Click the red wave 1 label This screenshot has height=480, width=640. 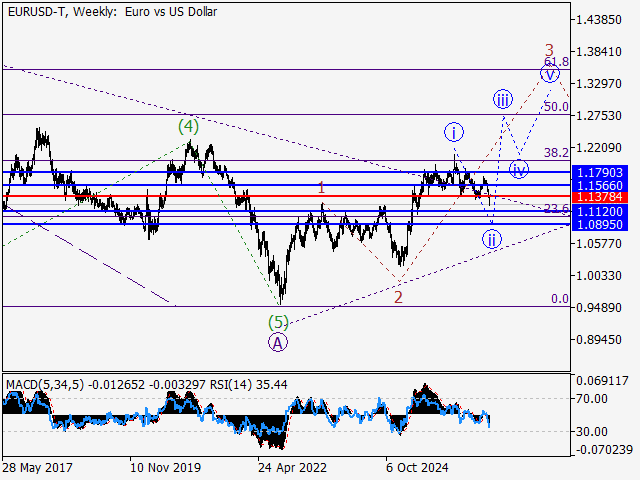[321, 188]
